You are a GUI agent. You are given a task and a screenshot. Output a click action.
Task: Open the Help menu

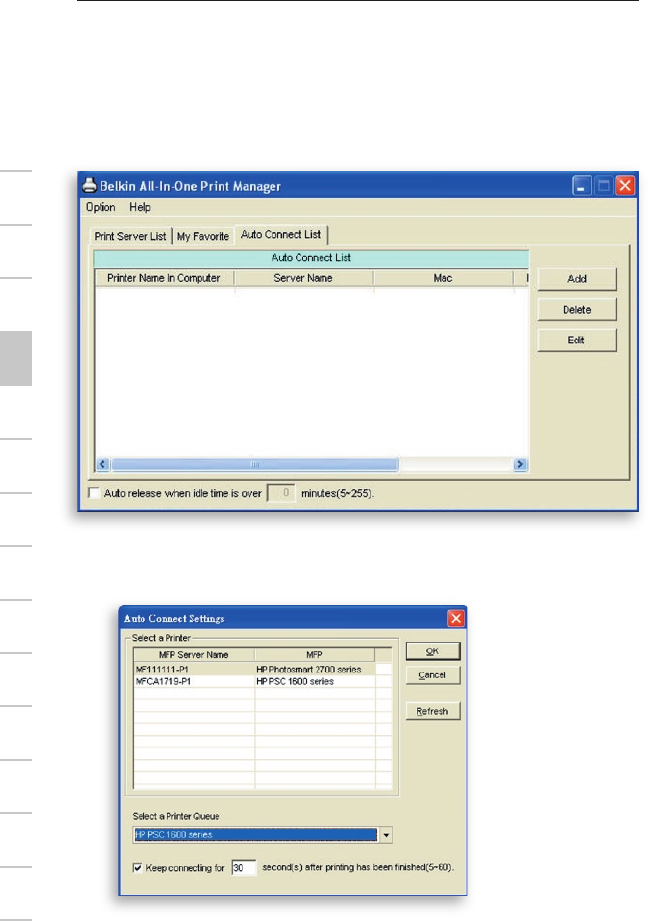140,207
